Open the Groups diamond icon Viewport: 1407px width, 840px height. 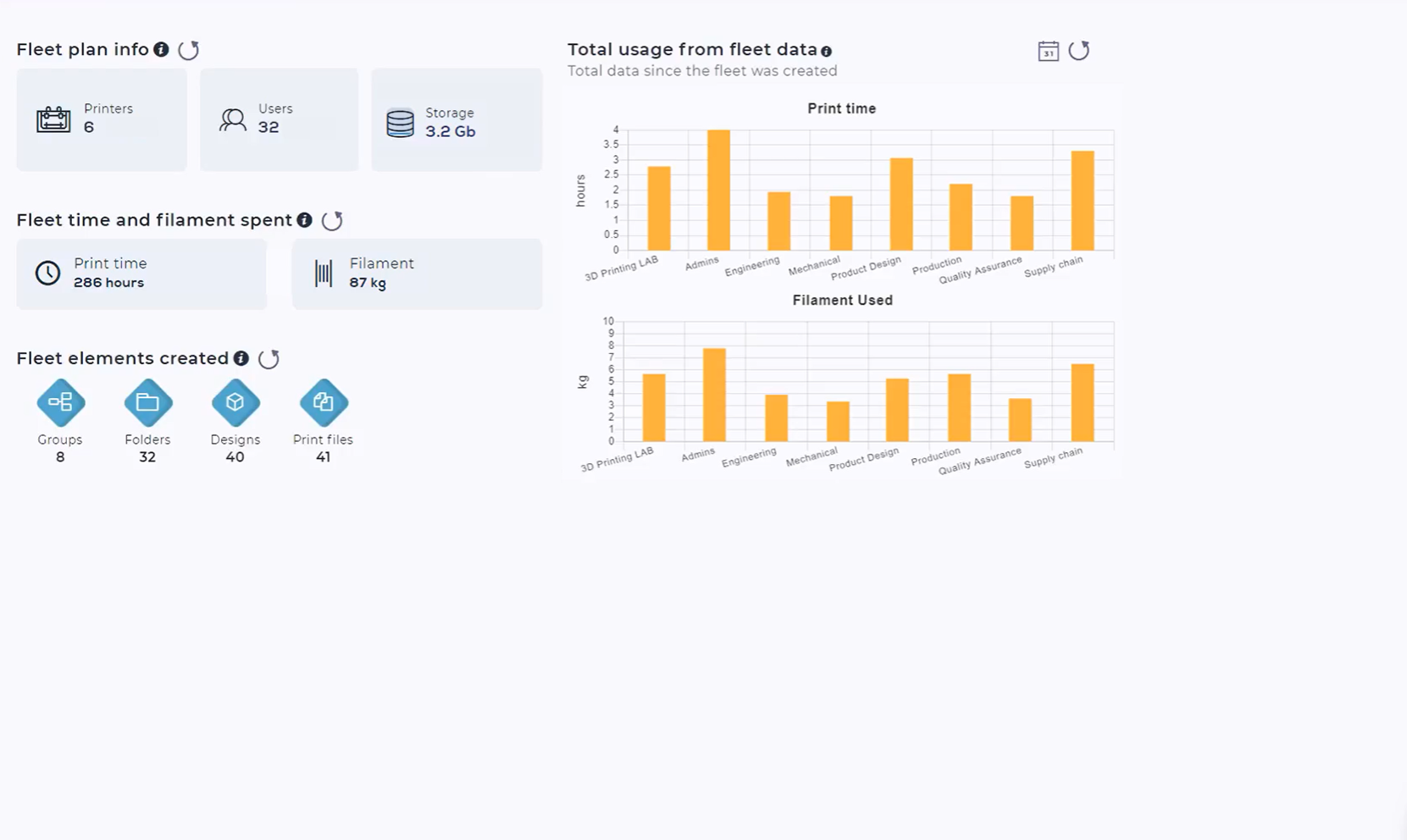pos(60,402)
